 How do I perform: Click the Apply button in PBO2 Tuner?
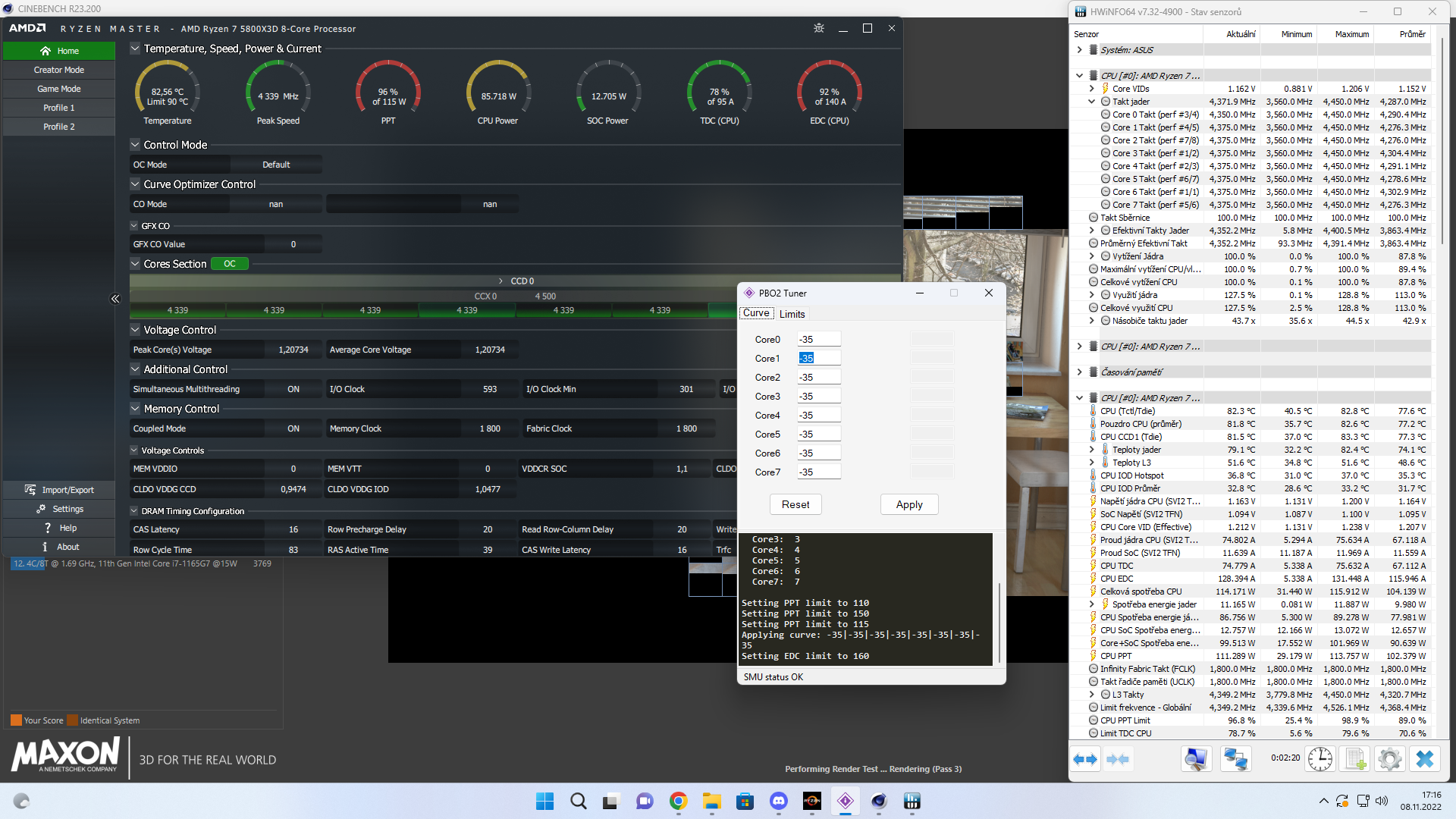click(909, 504)
